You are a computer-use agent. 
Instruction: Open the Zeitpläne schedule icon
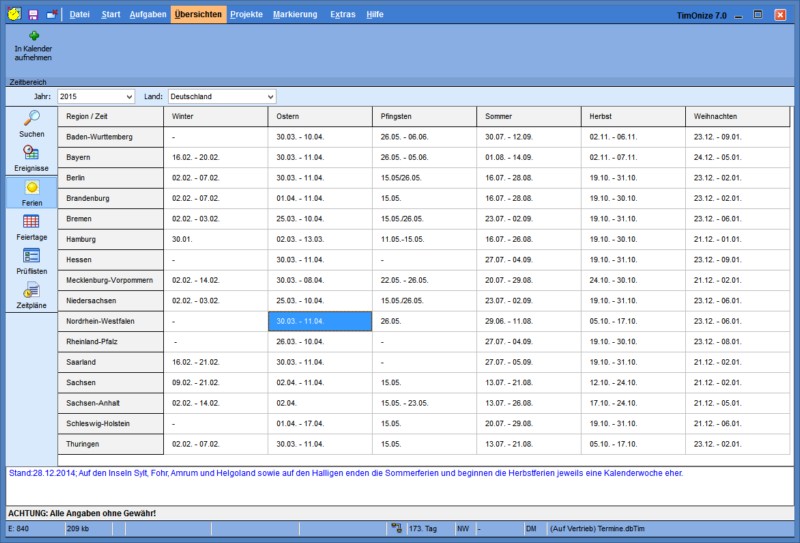[x=31, y=290]
